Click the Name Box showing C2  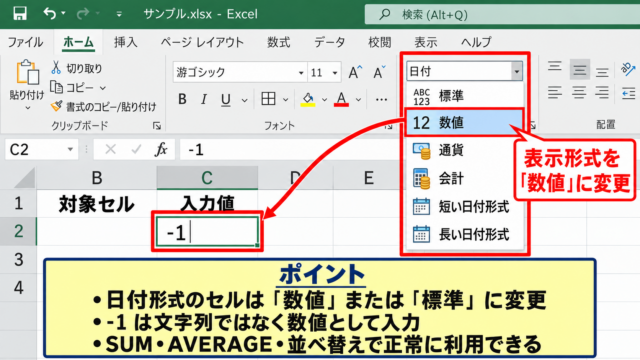(41, 149)
